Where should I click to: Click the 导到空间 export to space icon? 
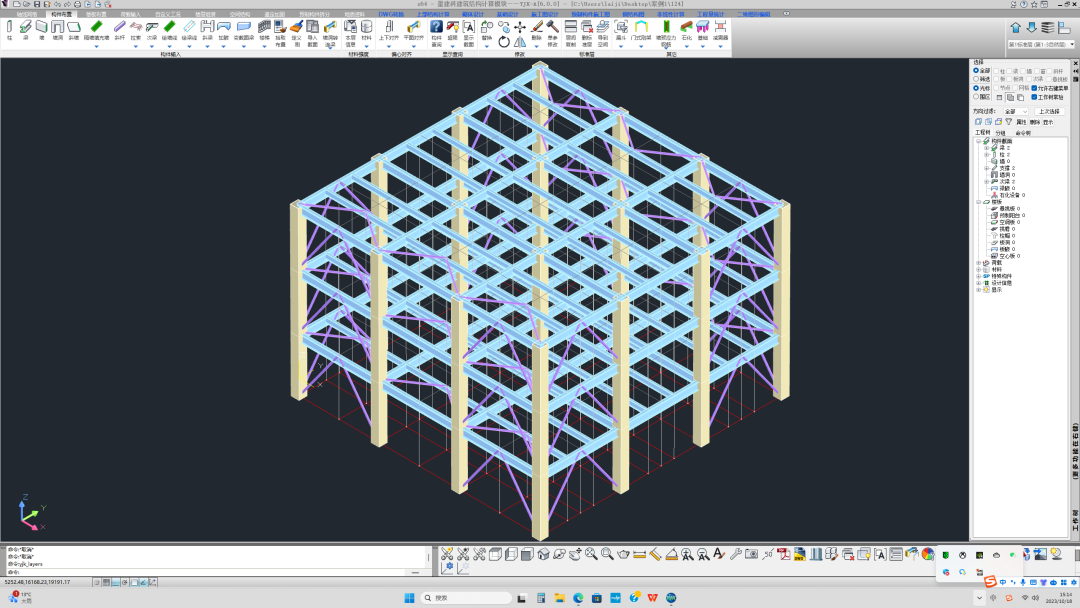click(x=603, y=26)
